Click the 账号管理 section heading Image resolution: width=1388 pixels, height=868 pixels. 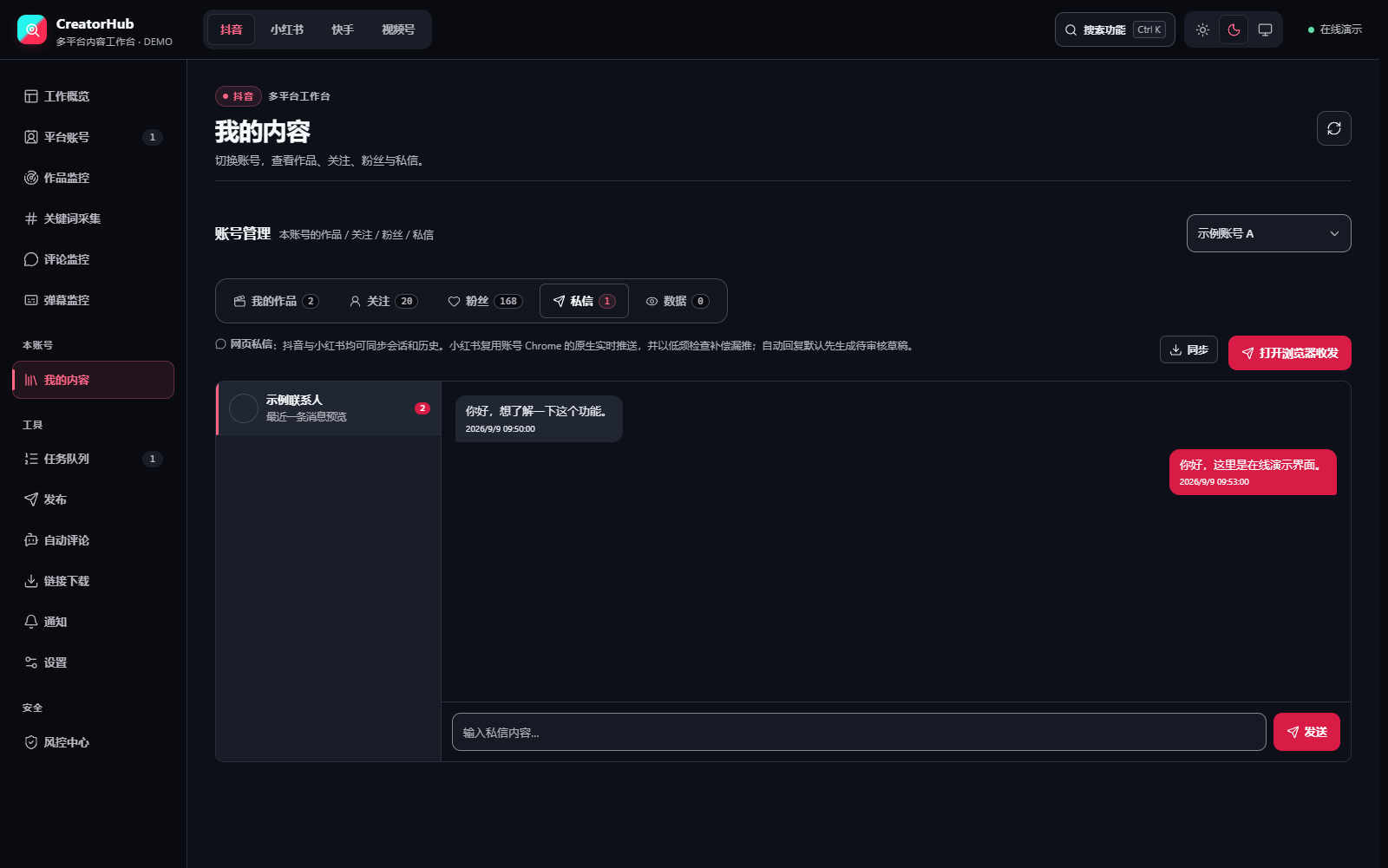click(243, 233)
